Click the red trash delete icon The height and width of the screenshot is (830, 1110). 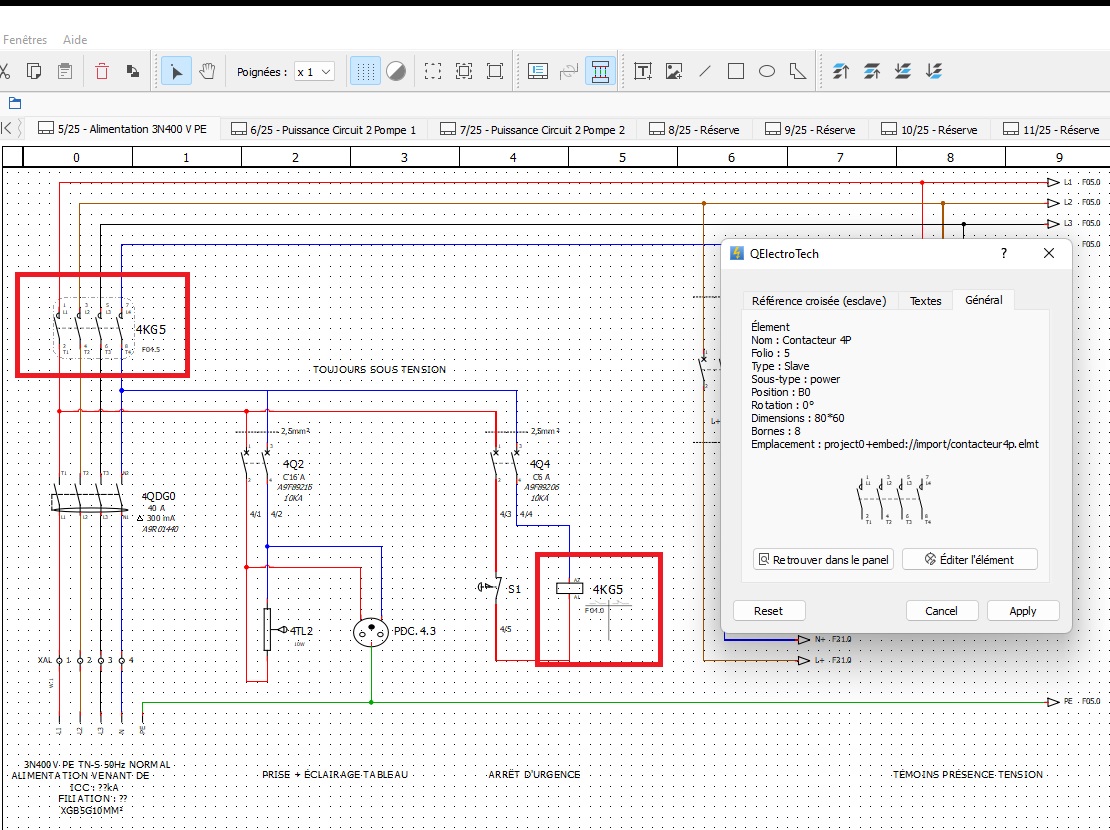point(102,72)
